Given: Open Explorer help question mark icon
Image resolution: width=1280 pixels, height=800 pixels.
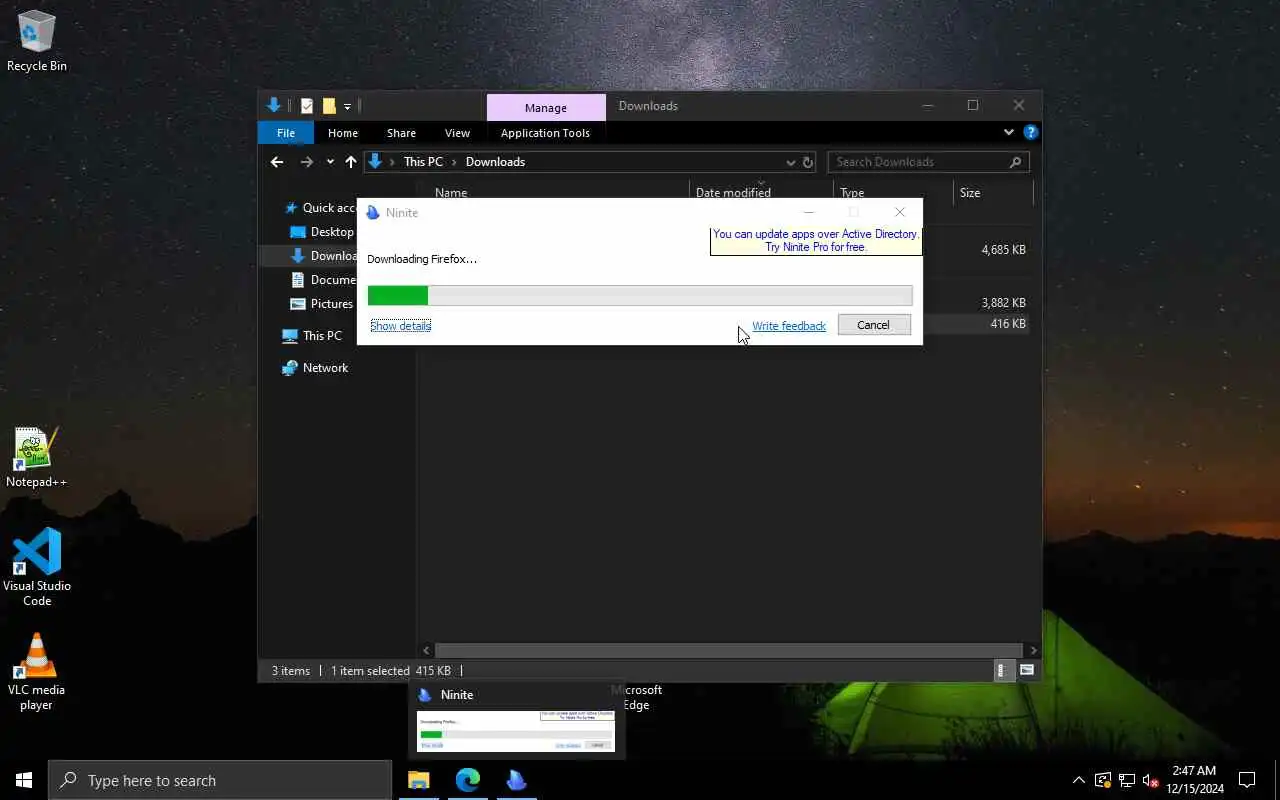Looking at the screenshot, I should coord(1031,132).
